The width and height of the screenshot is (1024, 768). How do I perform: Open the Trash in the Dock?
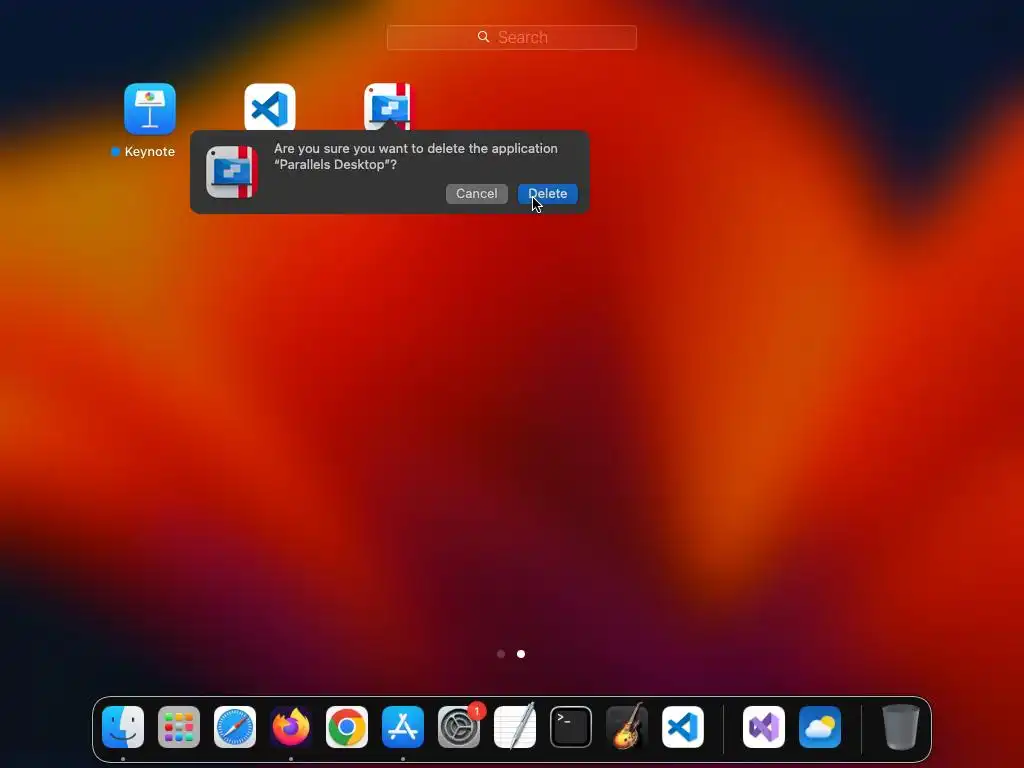[x=901, y=727]
